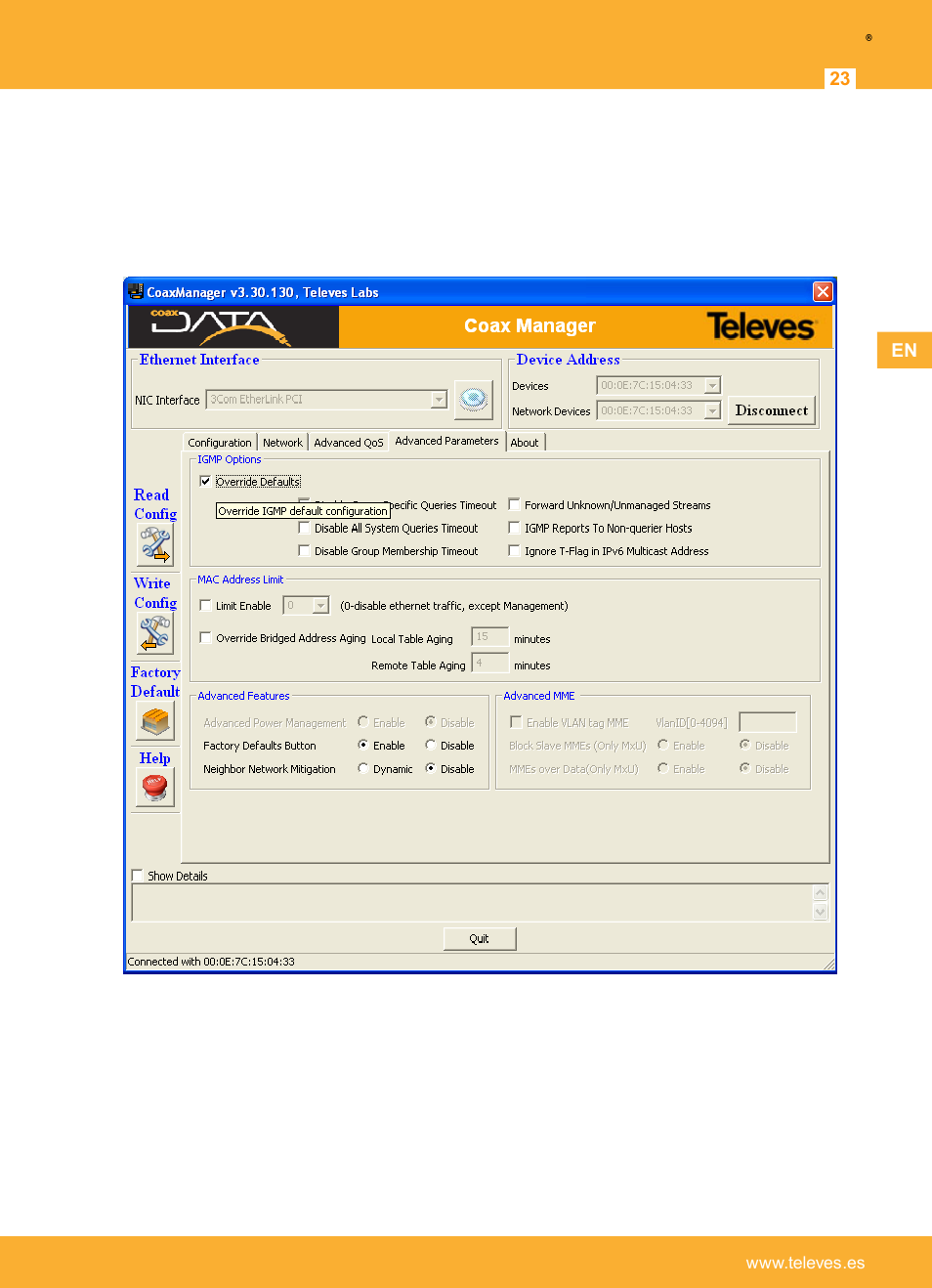932x1288 pixels.
Task: Click the VlanID[0-4094] input field
Action: (768, 722)
